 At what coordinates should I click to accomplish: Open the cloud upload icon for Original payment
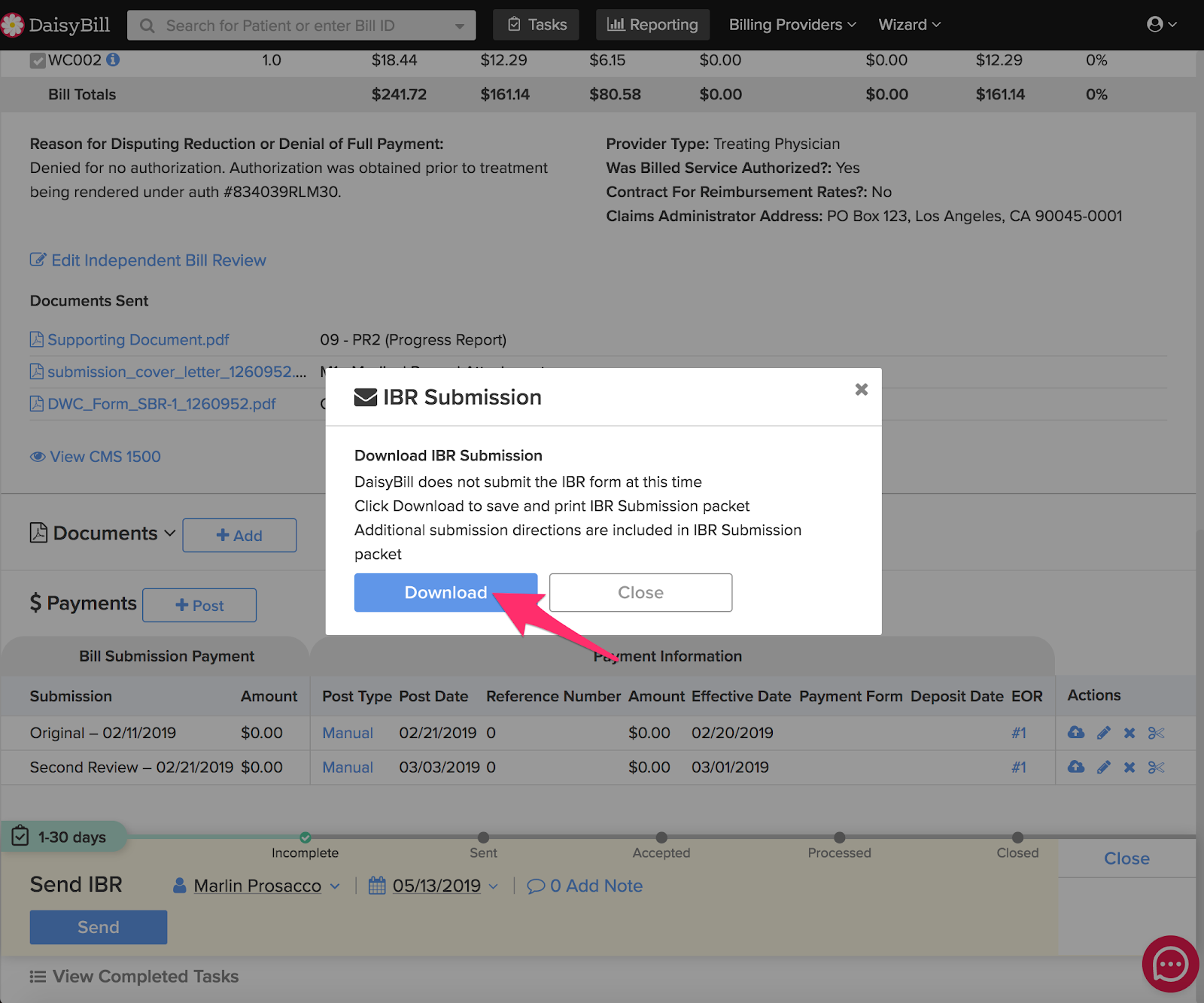coord(1075,732)
